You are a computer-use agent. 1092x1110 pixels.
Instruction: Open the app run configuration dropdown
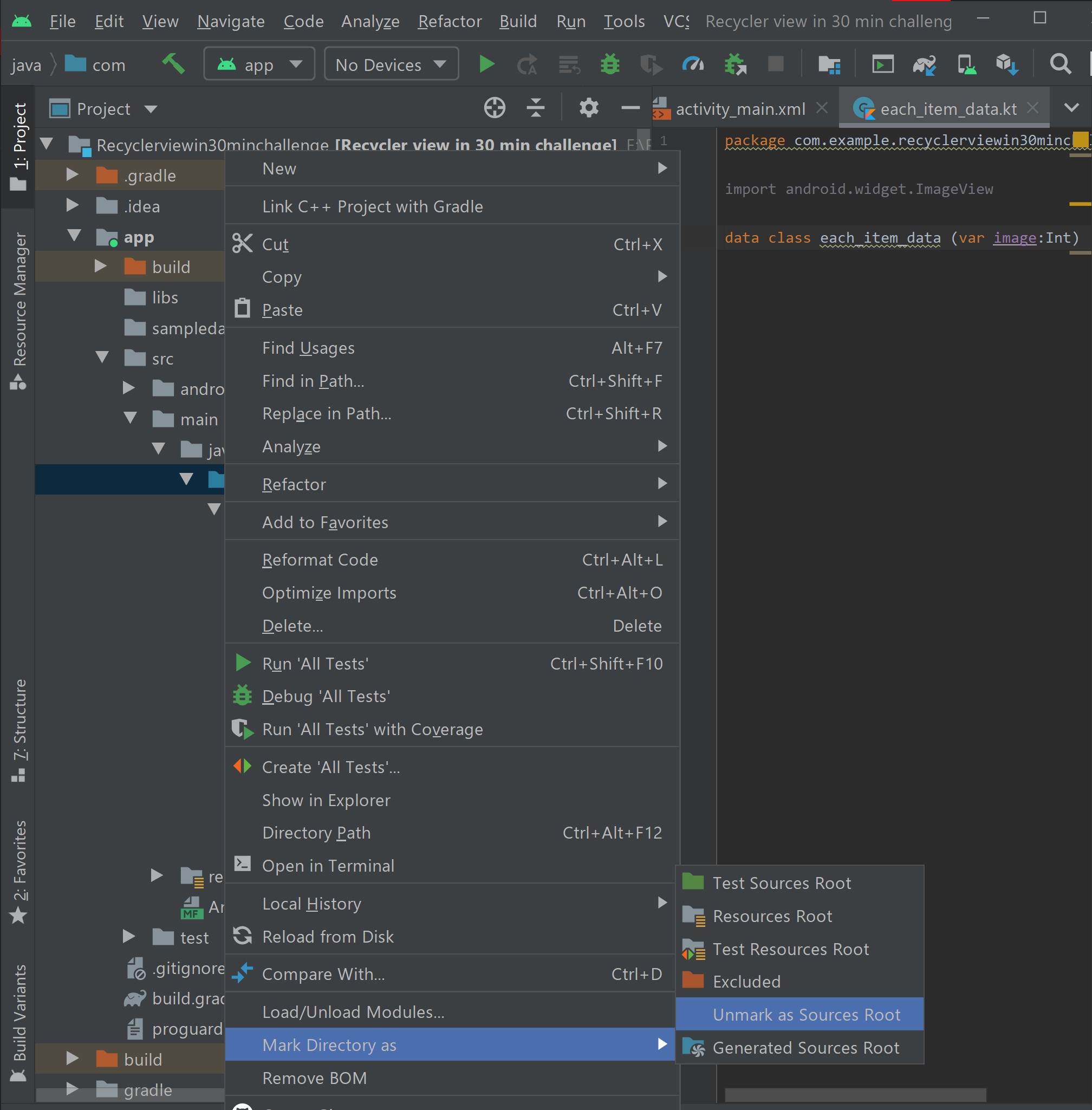(x=259, y=64)
